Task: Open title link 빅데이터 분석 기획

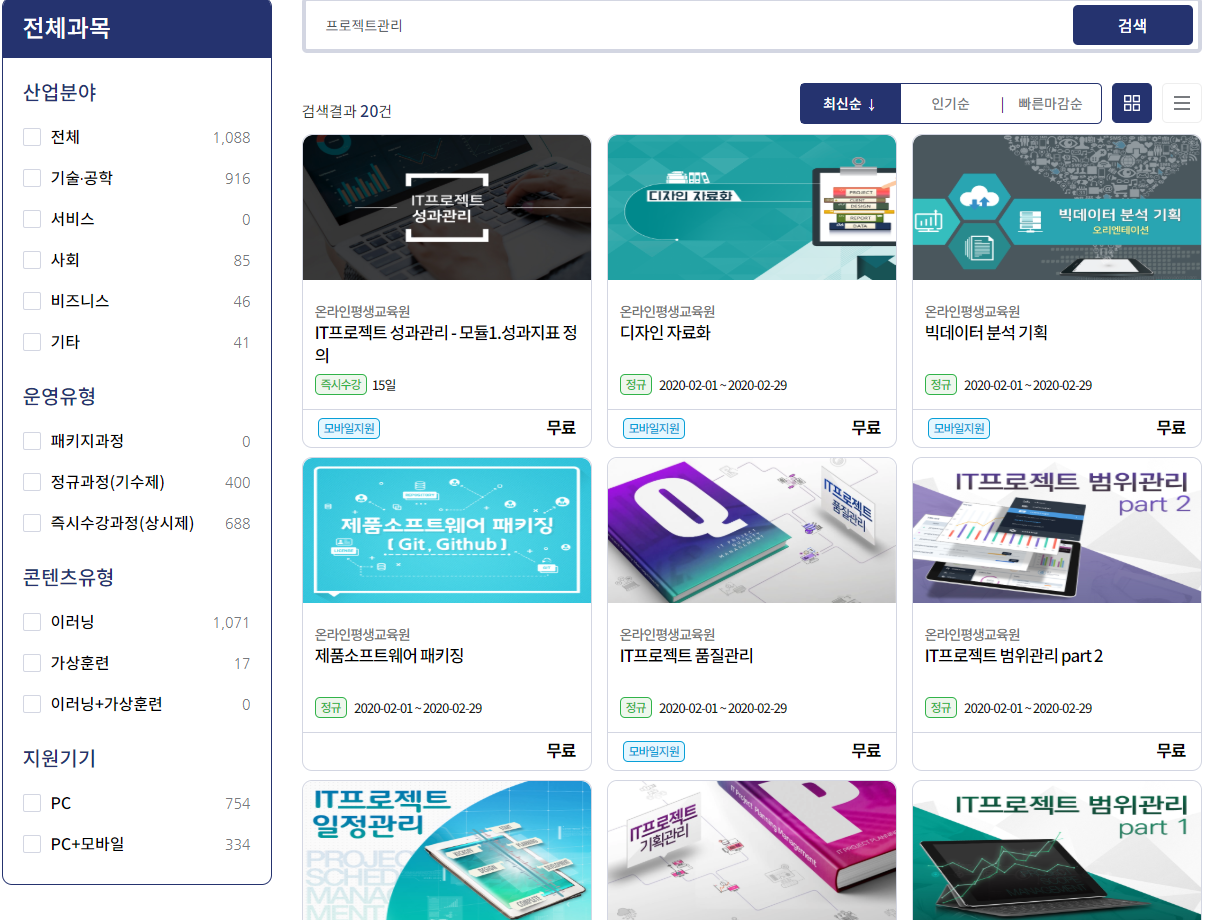Action: coord(986,333)
